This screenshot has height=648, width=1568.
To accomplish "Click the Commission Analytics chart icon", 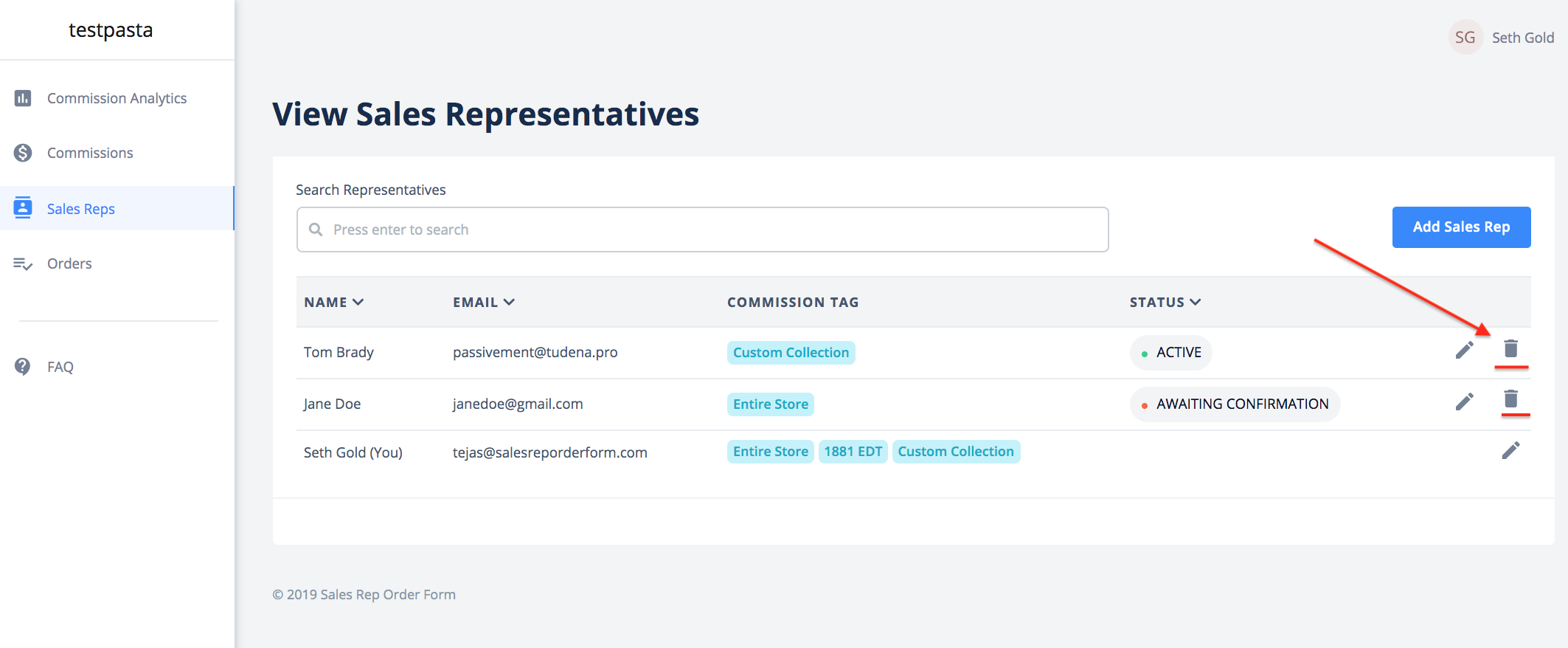I will pyautogui.click(x=23, y=98).
